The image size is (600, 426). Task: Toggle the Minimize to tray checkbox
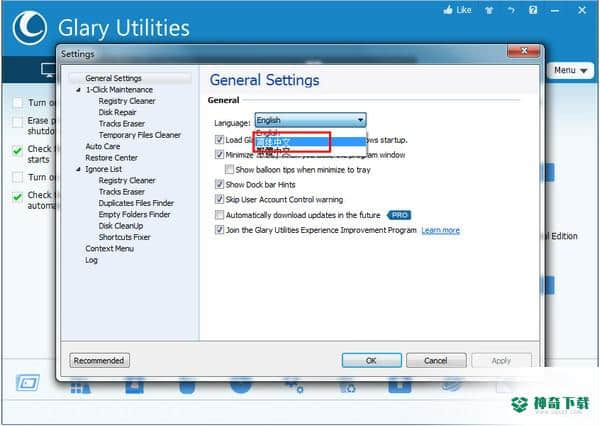click(x=219, y=155)
